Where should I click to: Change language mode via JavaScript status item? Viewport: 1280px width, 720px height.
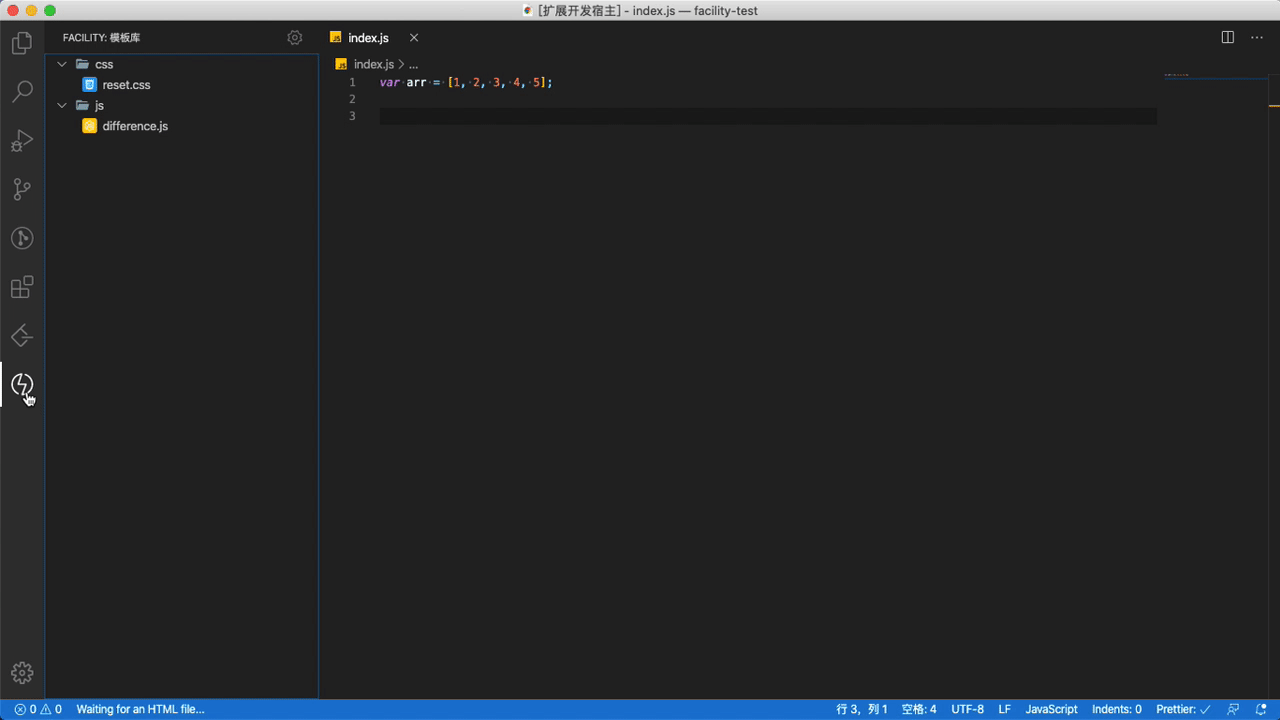pos(1051,709)
